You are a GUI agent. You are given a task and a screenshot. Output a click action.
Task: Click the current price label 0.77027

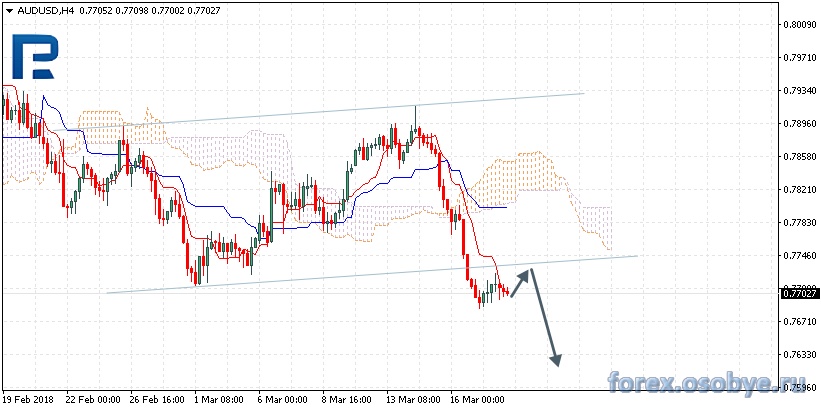799,294
